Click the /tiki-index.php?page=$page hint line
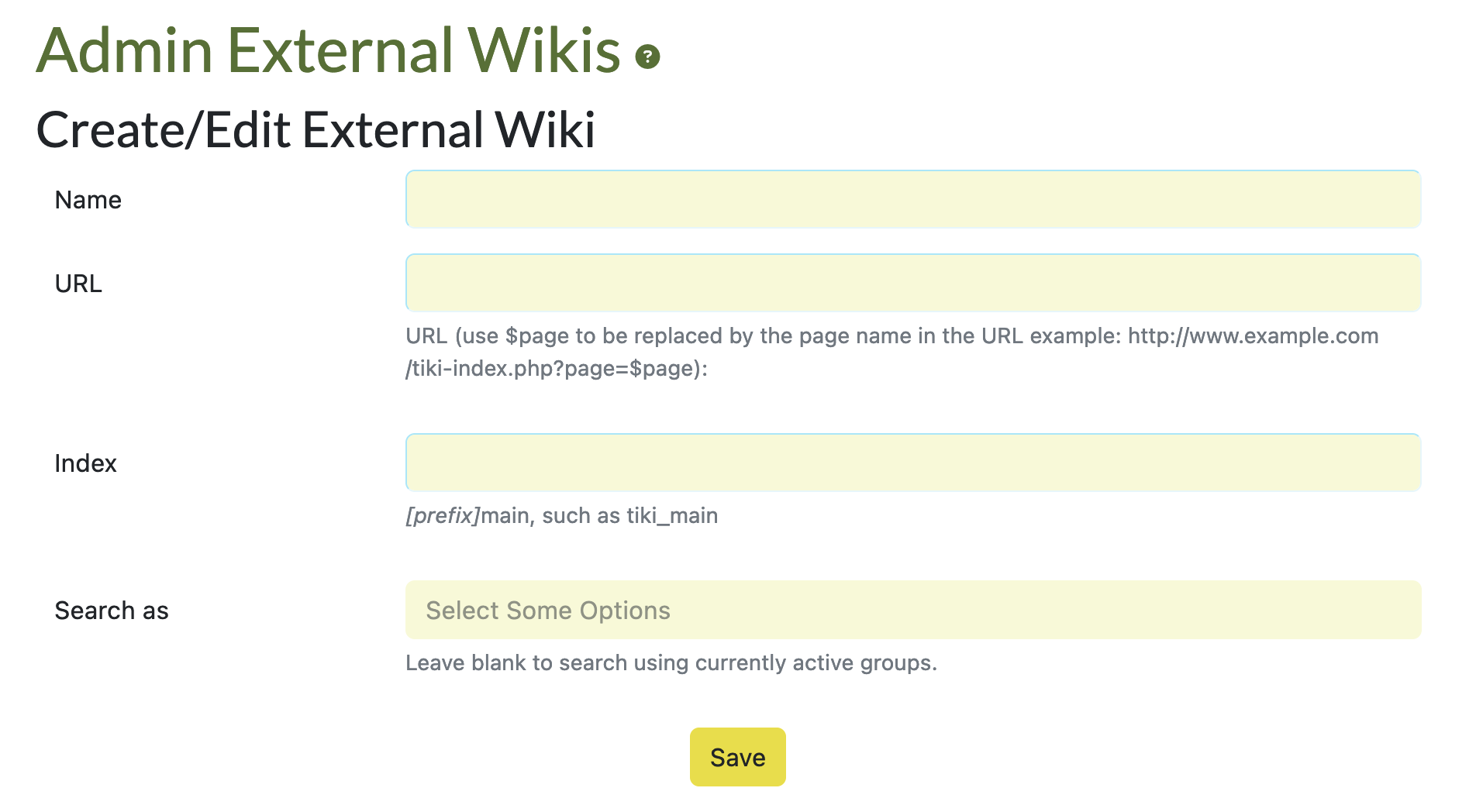Screen dimensions: 1476x812 pyautogui.click(x=557, y=368)
